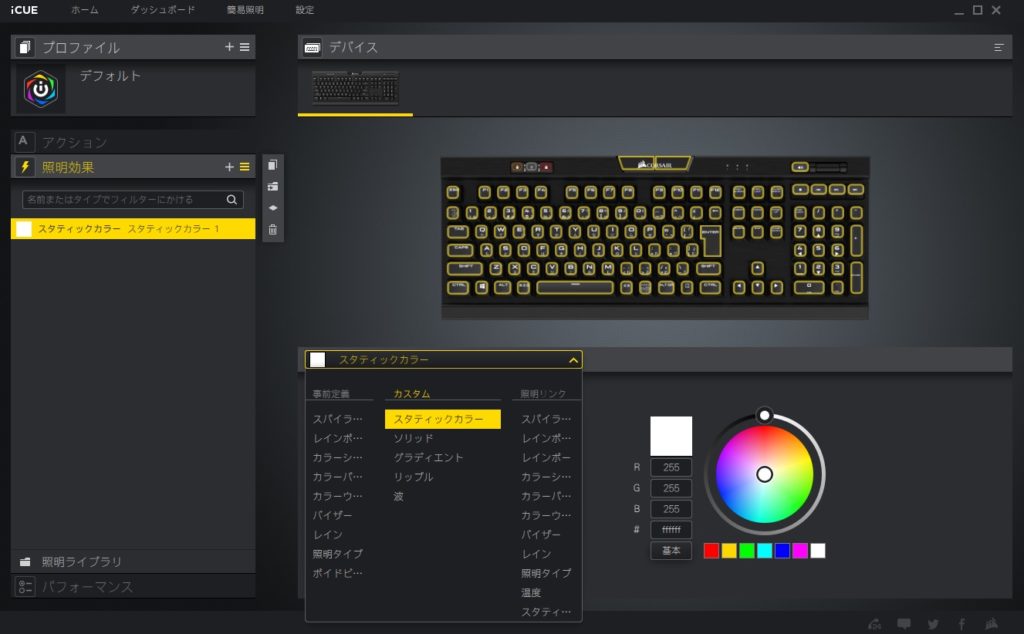Click the second icon beside the effects list
This screenshot has height=634, width=1024.
273,187
